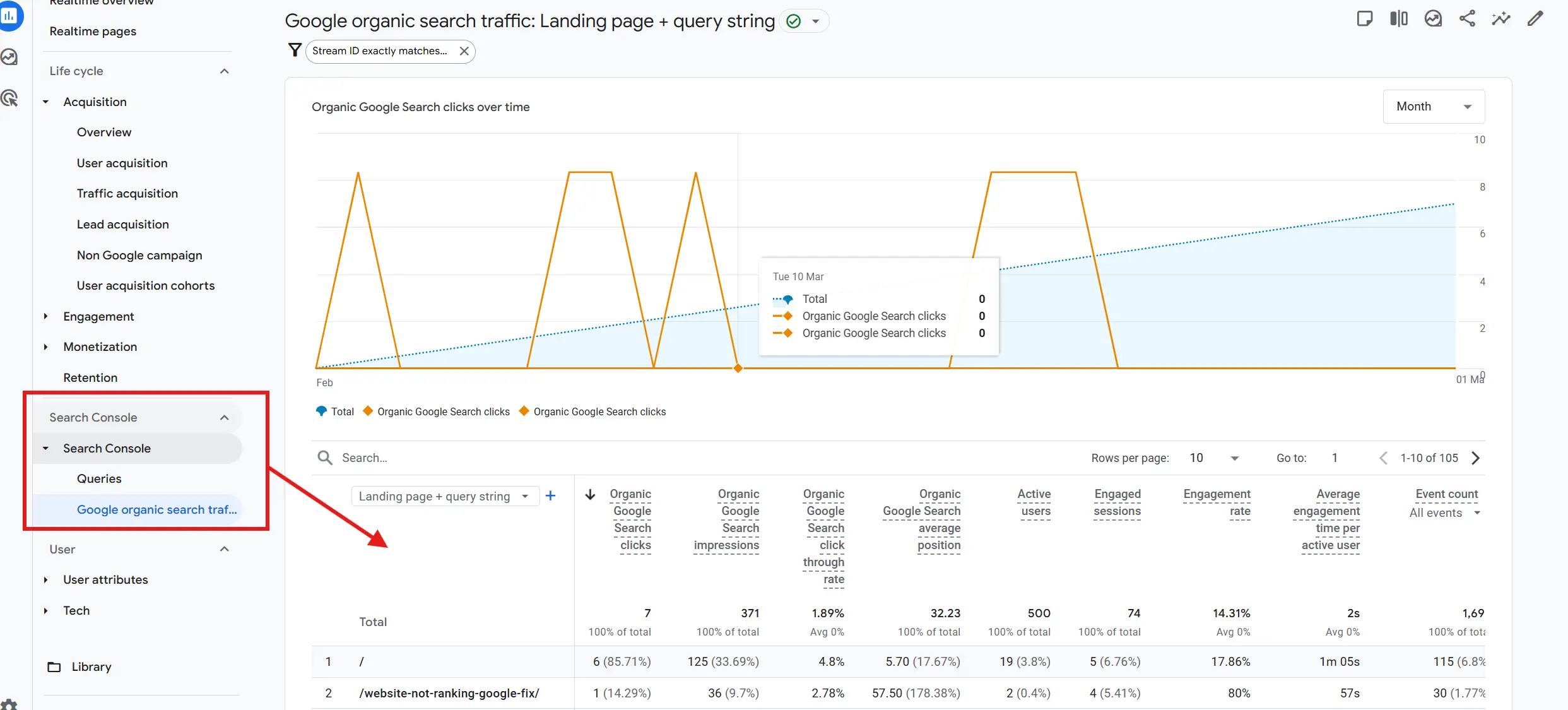The height and width of the screenshot is (710, 1568).
Task: Click the compare columns icon
Action: pos(1399,19)
